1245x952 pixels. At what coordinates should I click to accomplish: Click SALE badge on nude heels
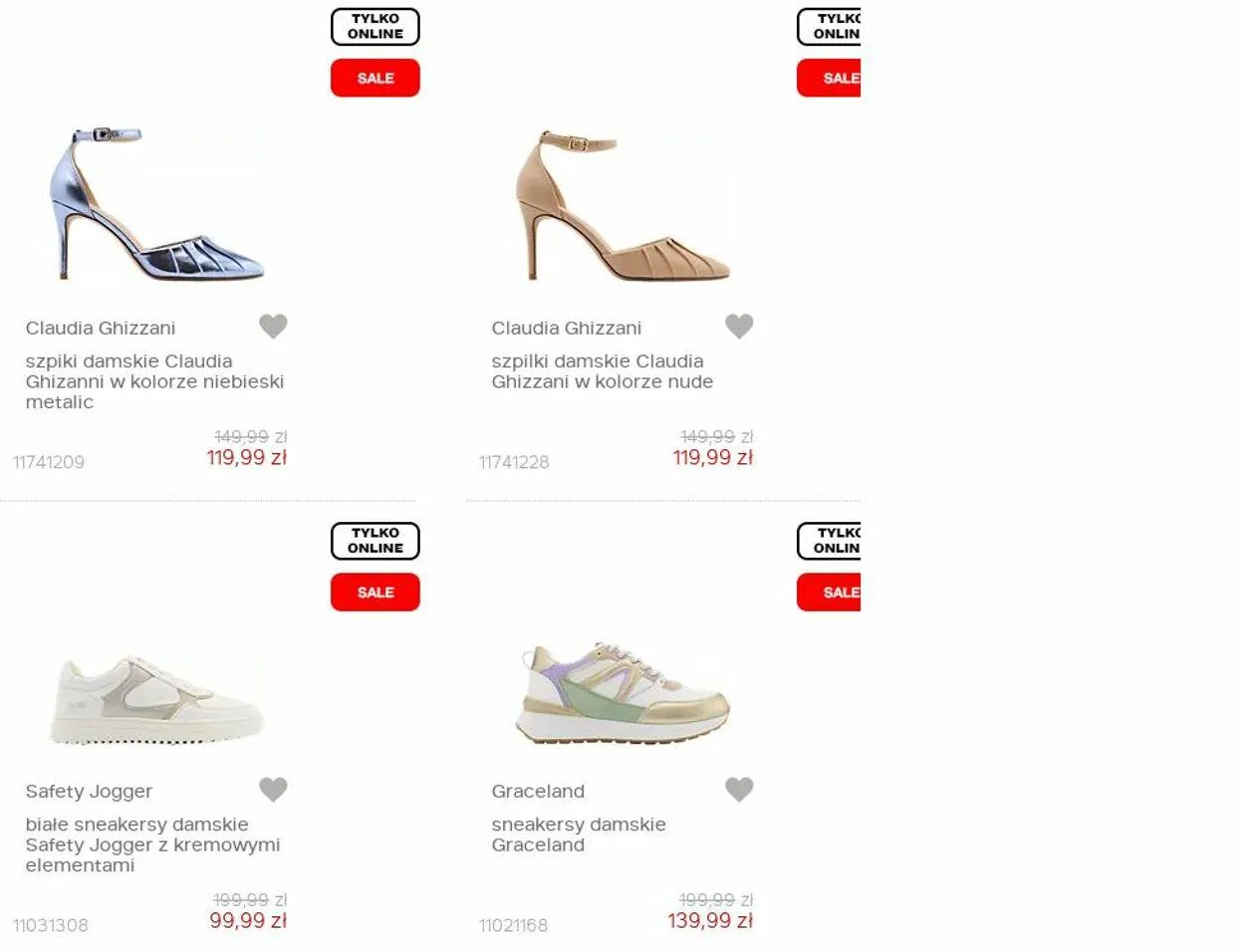(829, 78)
